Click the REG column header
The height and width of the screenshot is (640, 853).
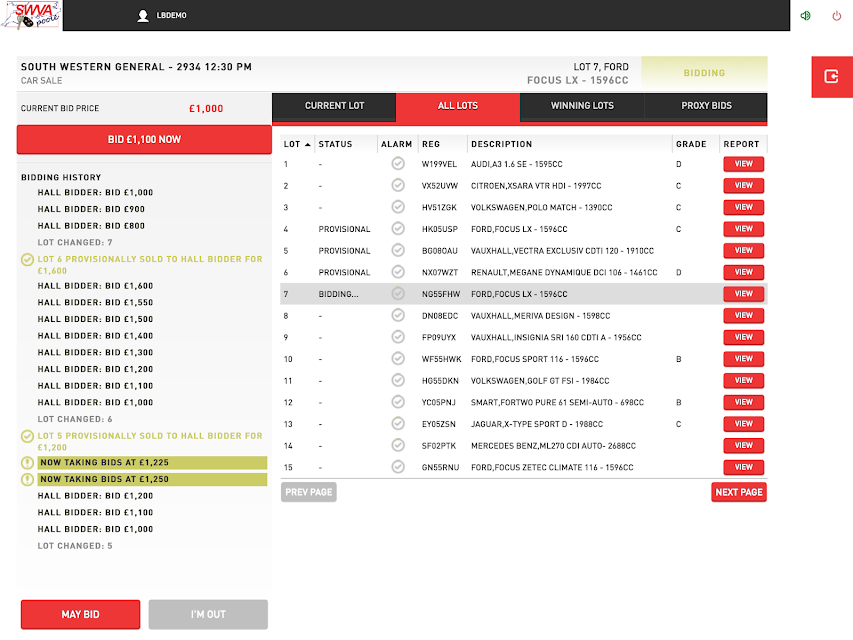coord(431,144)
